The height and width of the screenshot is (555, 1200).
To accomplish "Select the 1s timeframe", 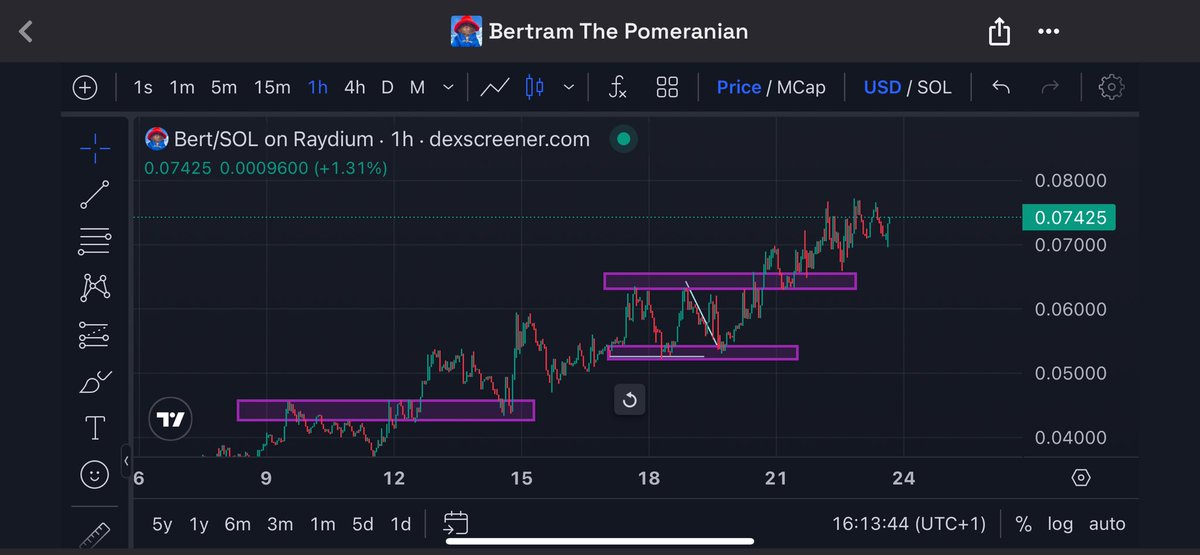I will click(143, 88).
